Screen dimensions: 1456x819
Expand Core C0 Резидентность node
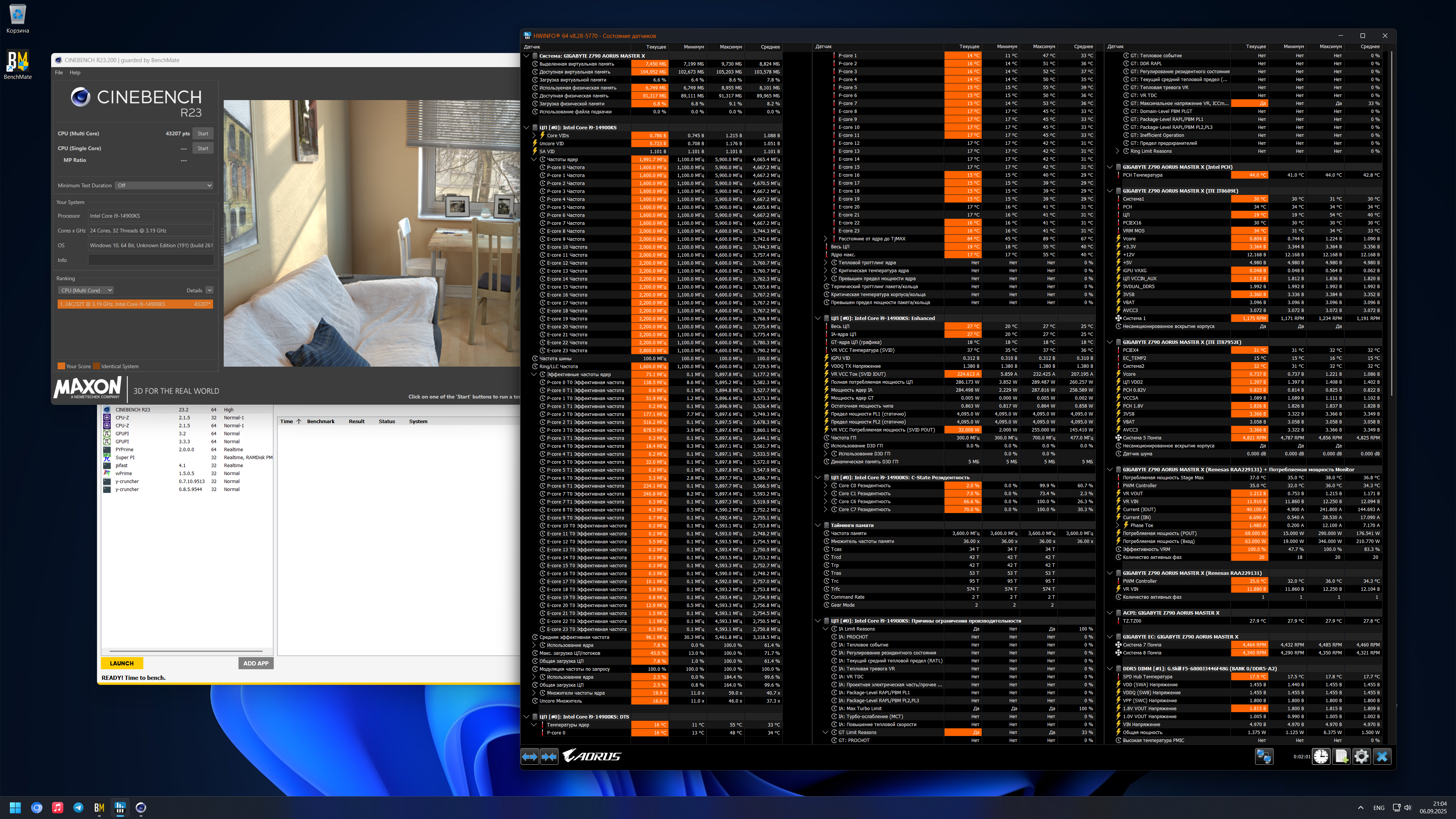tap(826, 485)
